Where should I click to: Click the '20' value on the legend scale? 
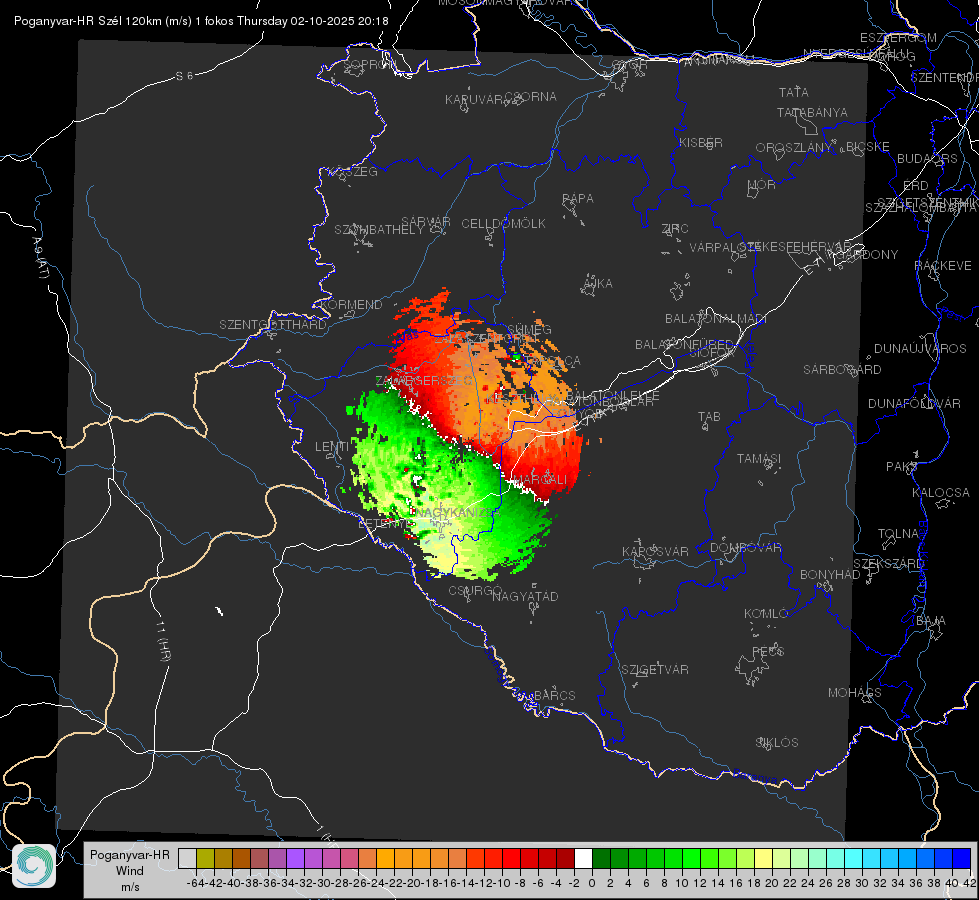[x=772, y=883]
